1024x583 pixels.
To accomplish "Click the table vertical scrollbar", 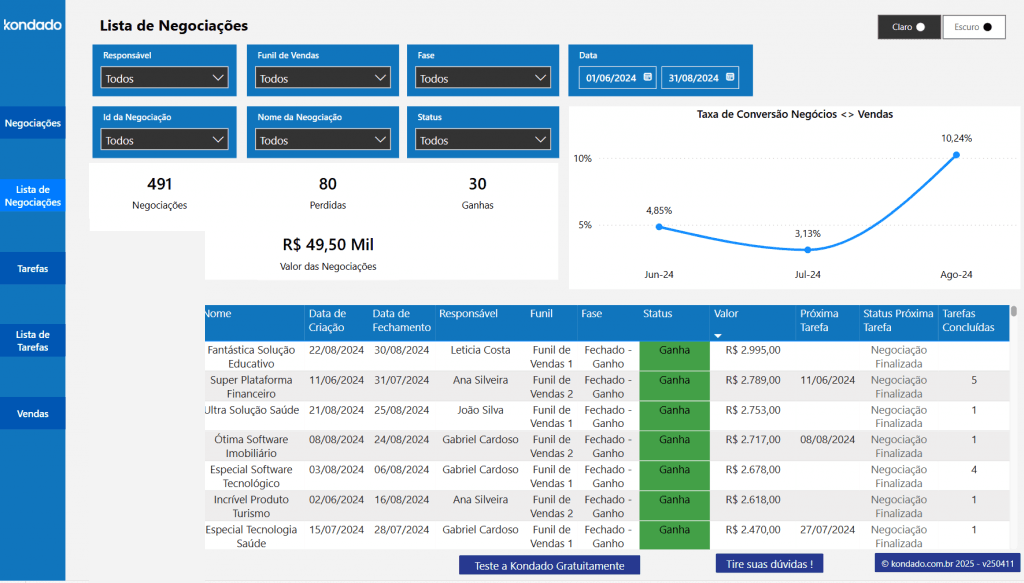I will [x=1014, y=311].
